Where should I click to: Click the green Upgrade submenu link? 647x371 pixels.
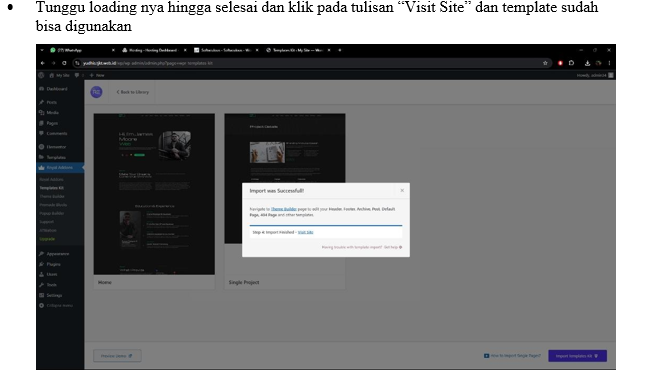47,239
